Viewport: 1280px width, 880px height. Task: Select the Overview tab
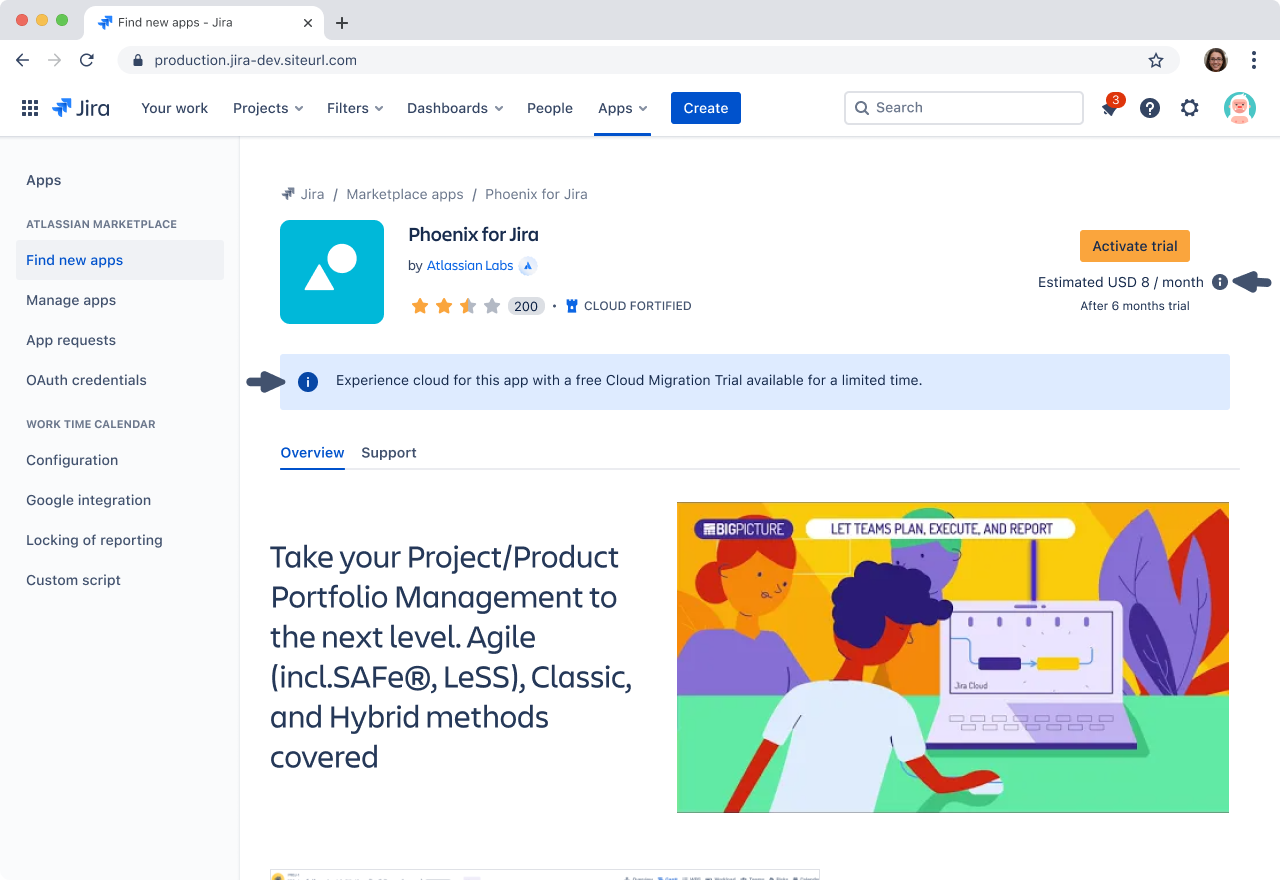[312, 452]
